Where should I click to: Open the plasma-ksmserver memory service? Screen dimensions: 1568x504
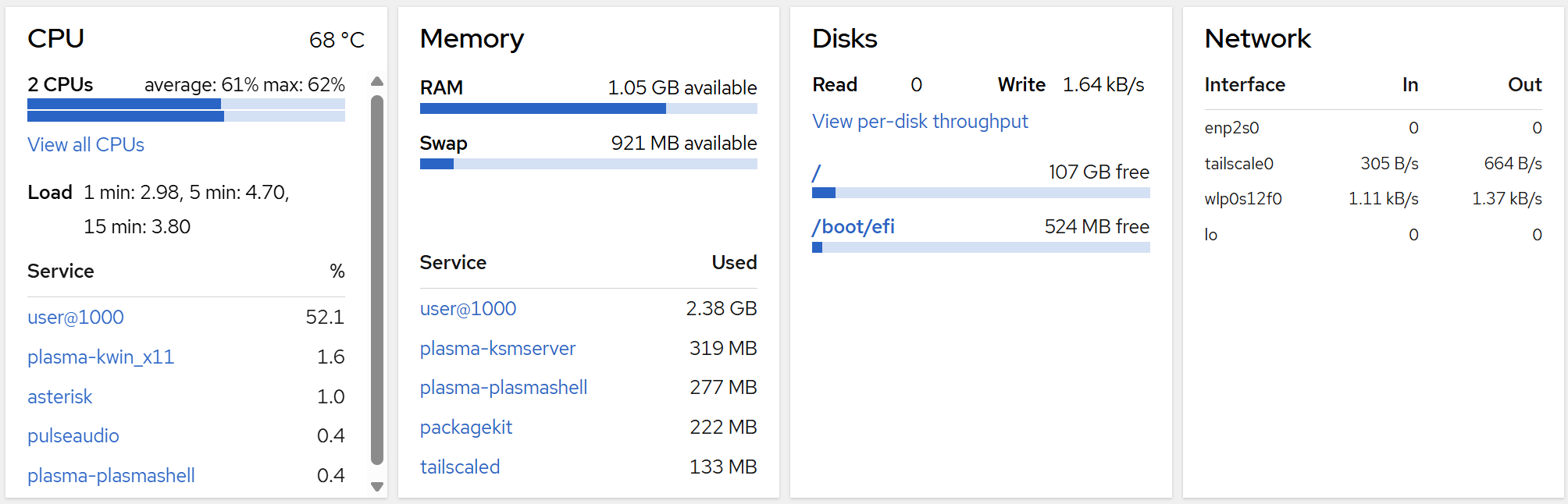[x=497, y=349]
